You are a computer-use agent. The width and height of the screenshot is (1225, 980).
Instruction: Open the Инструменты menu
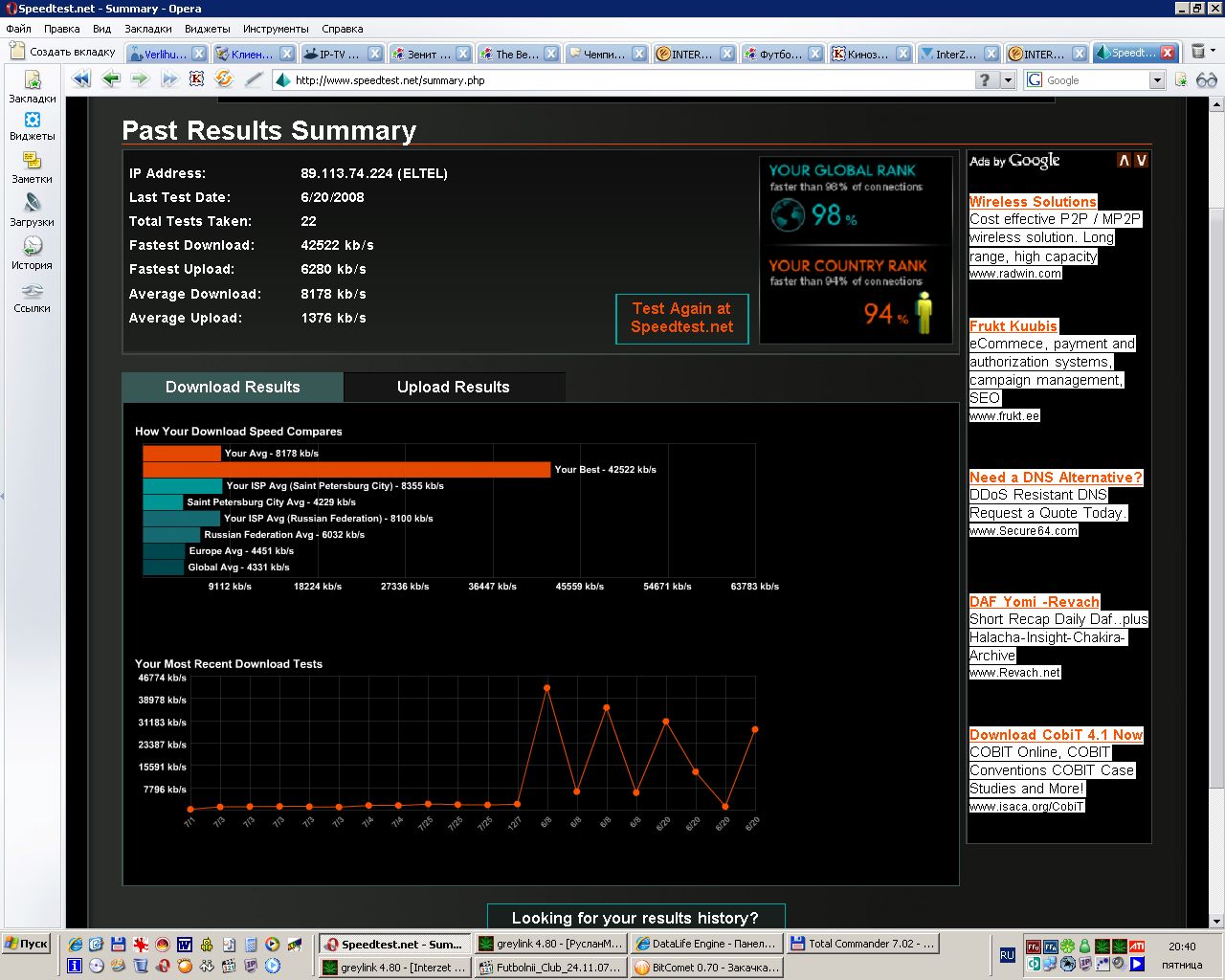(x=276, y=29)
